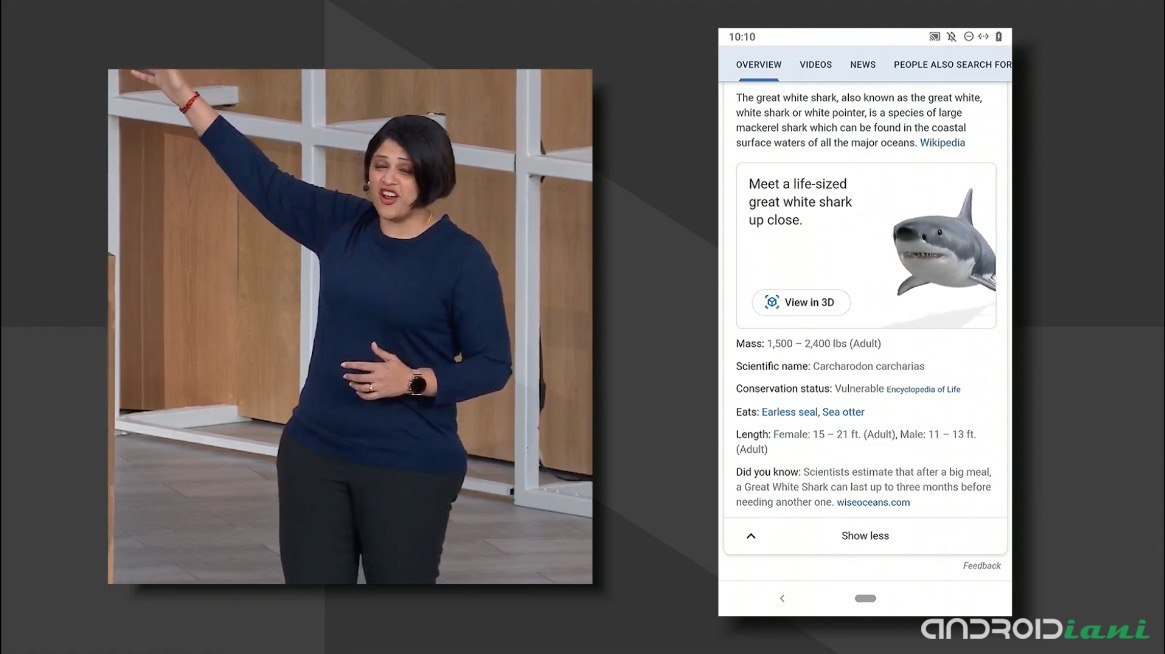This screenshot has height=654, width=1165.
Task: Click the AR cube icon in View in 3D
Action: pyautogui.click(x=772, y=302)
